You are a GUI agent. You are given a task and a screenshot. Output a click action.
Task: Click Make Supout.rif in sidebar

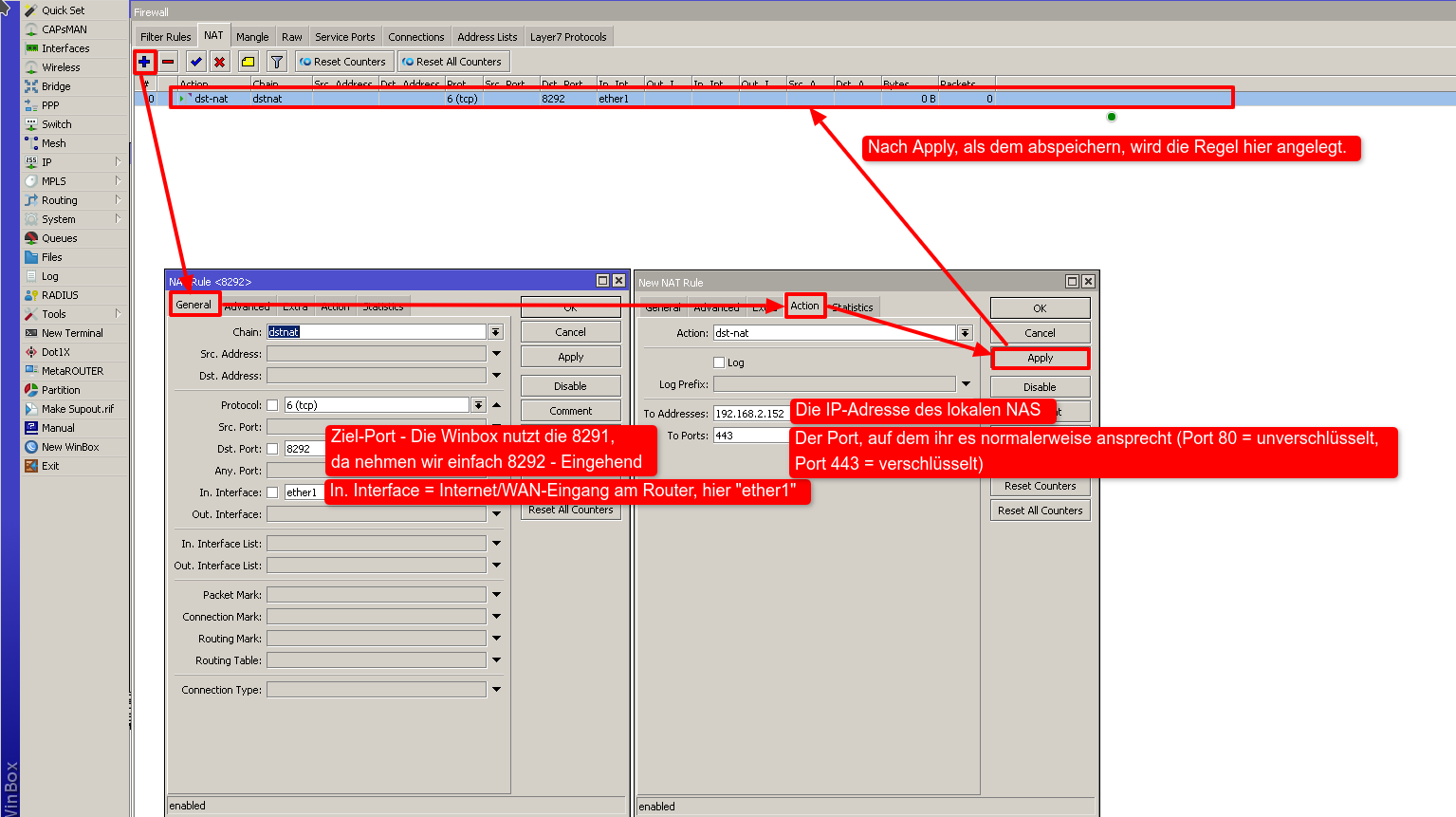(77, 409)
